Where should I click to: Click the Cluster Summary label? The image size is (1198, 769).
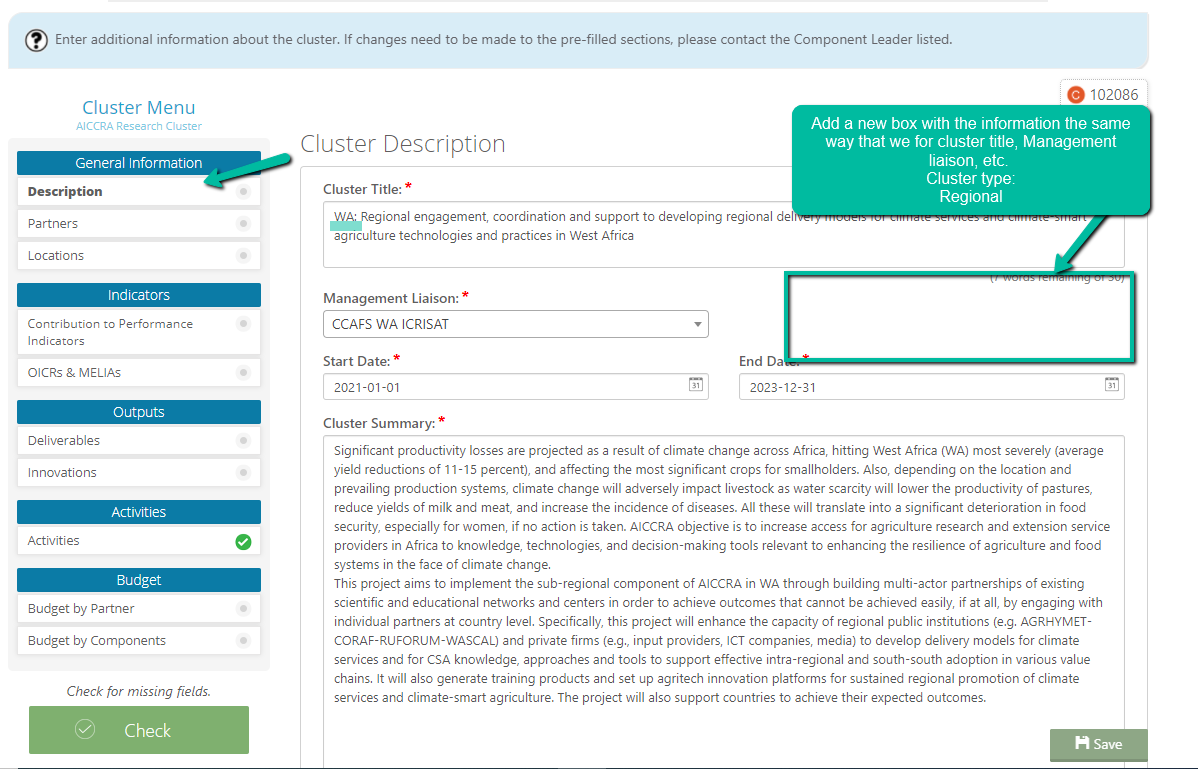(379, 423)
